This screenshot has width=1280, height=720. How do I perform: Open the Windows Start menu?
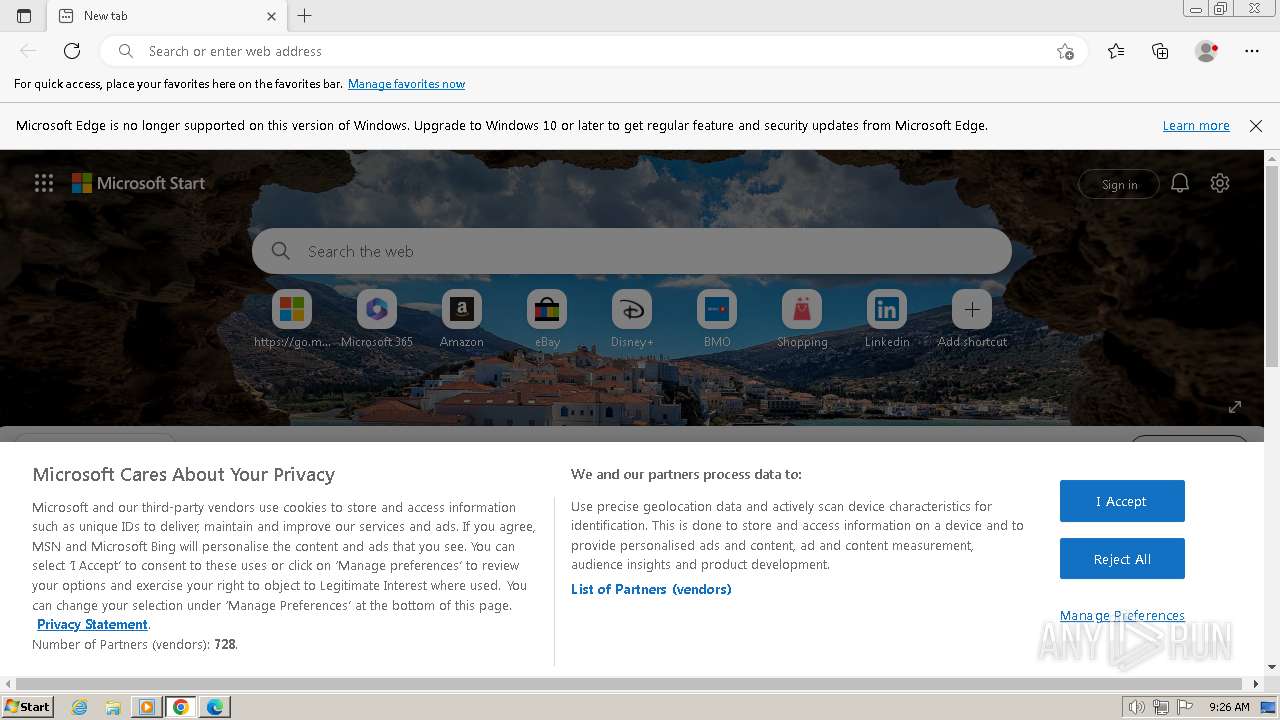(x=27, y=707)
